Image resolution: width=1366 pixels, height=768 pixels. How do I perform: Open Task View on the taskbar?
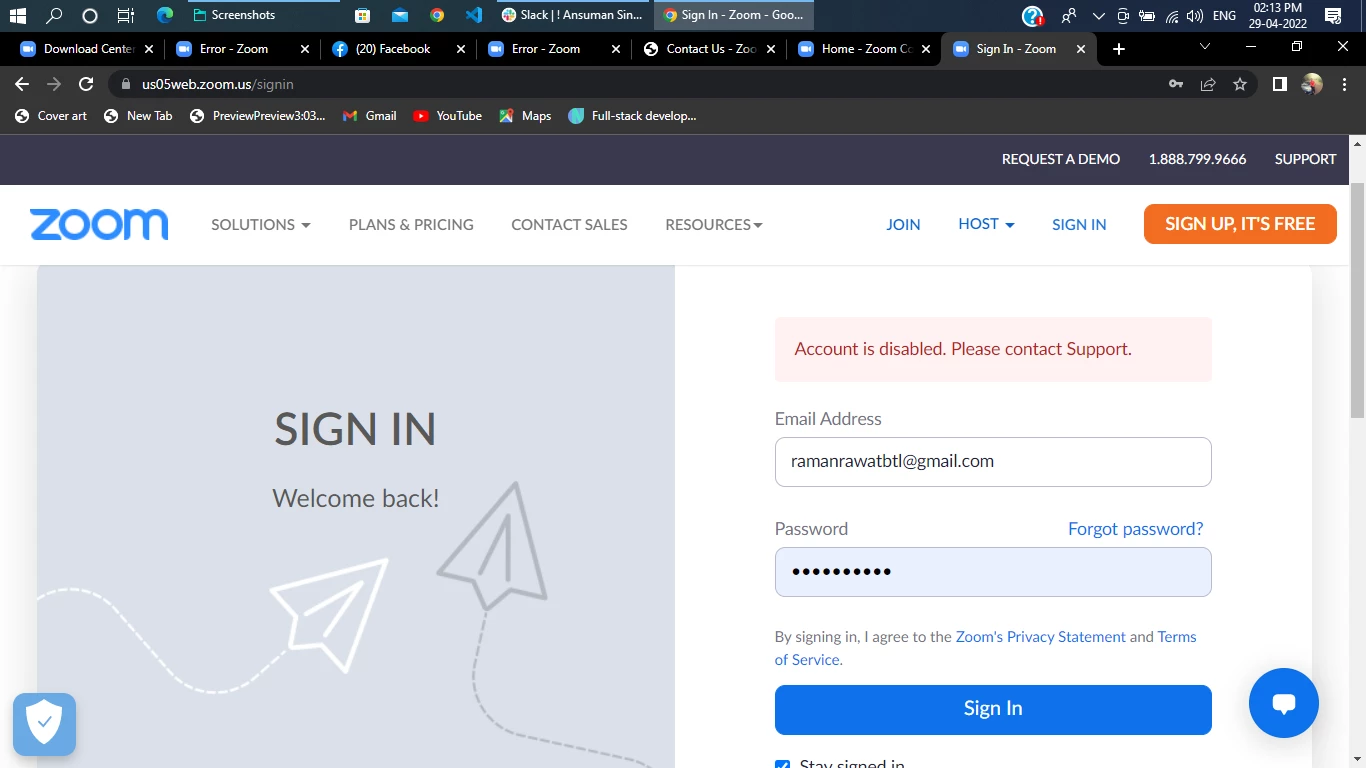[x=126, y=15]
